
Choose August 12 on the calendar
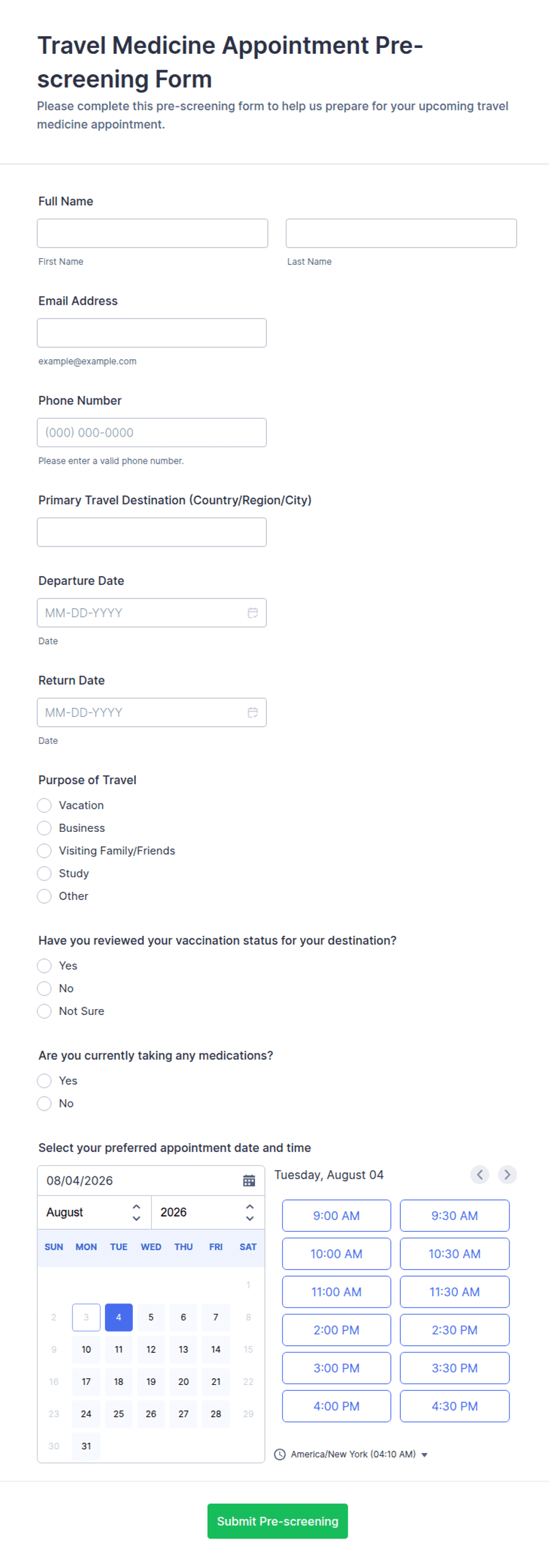click(x=151, y=1349)
